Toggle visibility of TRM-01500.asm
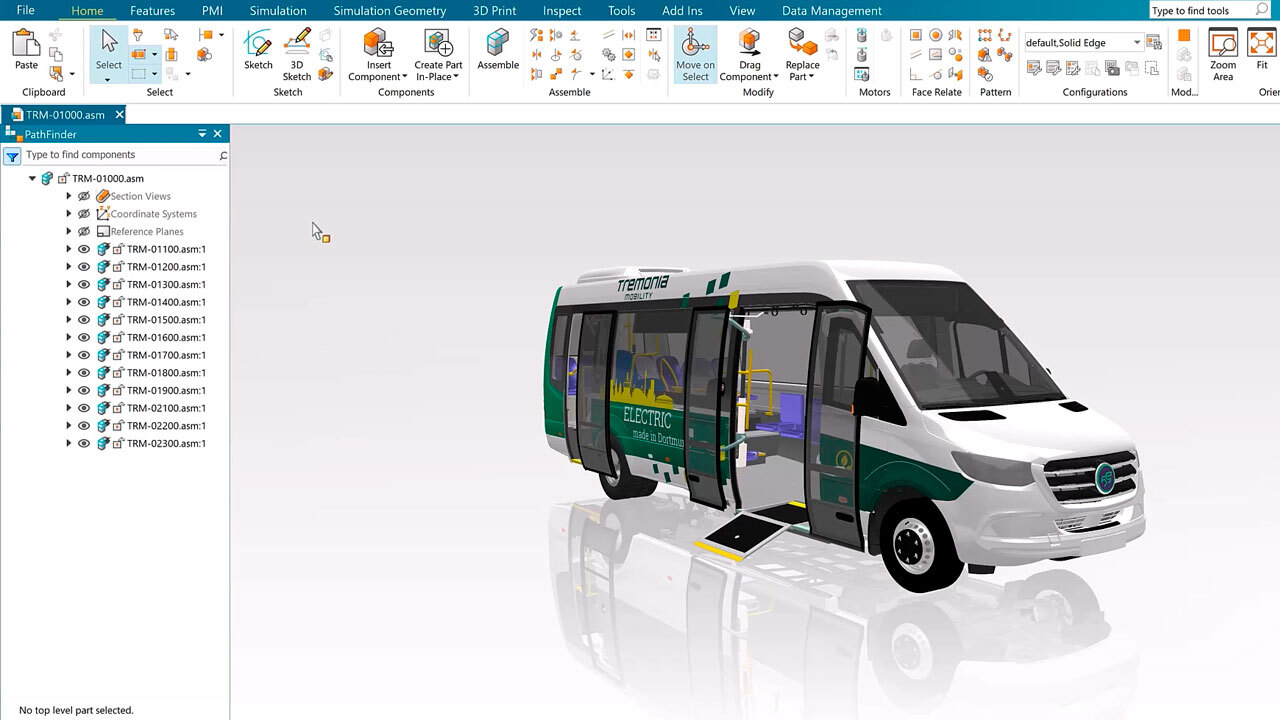The height and width of the screenshot is (720, 1280). (x=84, y=320)
